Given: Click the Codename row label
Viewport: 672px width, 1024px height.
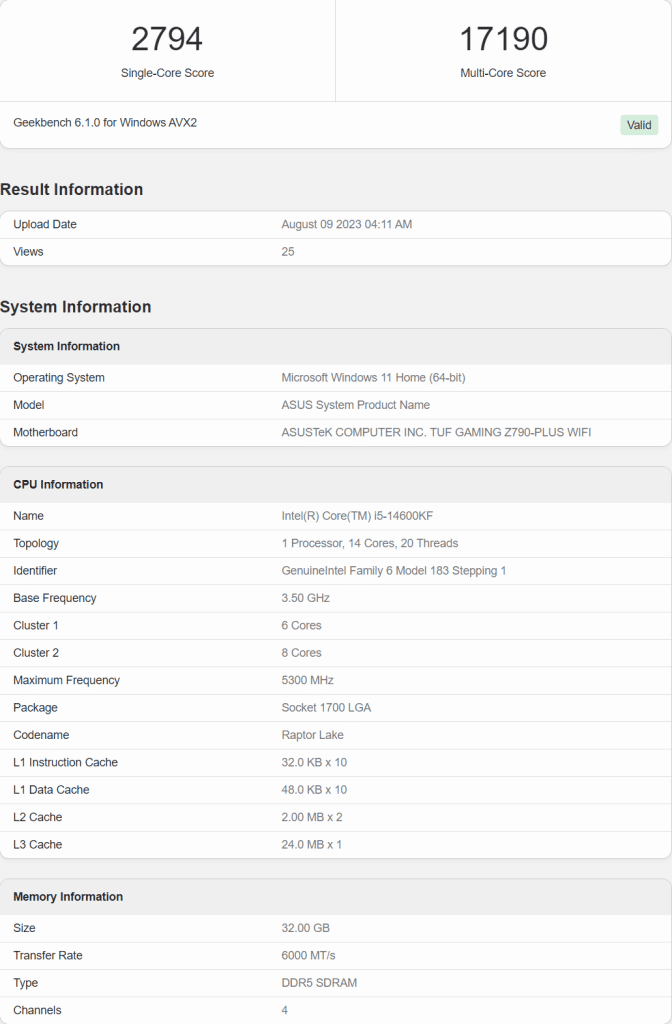Looking at the screenshot, I should (41, 735).
